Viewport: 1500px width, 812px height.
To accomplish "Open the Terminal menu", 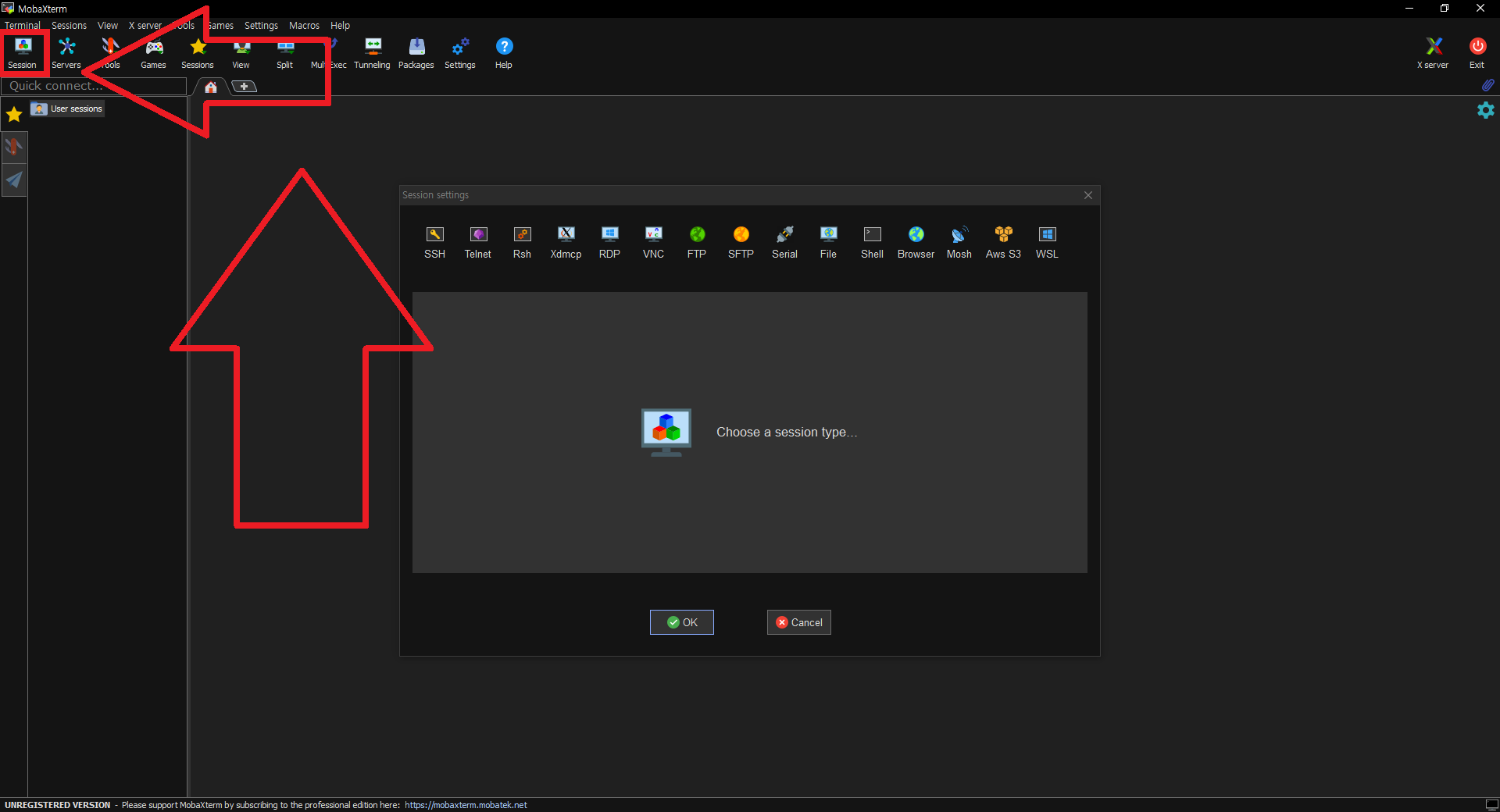I will click(x=23, y=26).
